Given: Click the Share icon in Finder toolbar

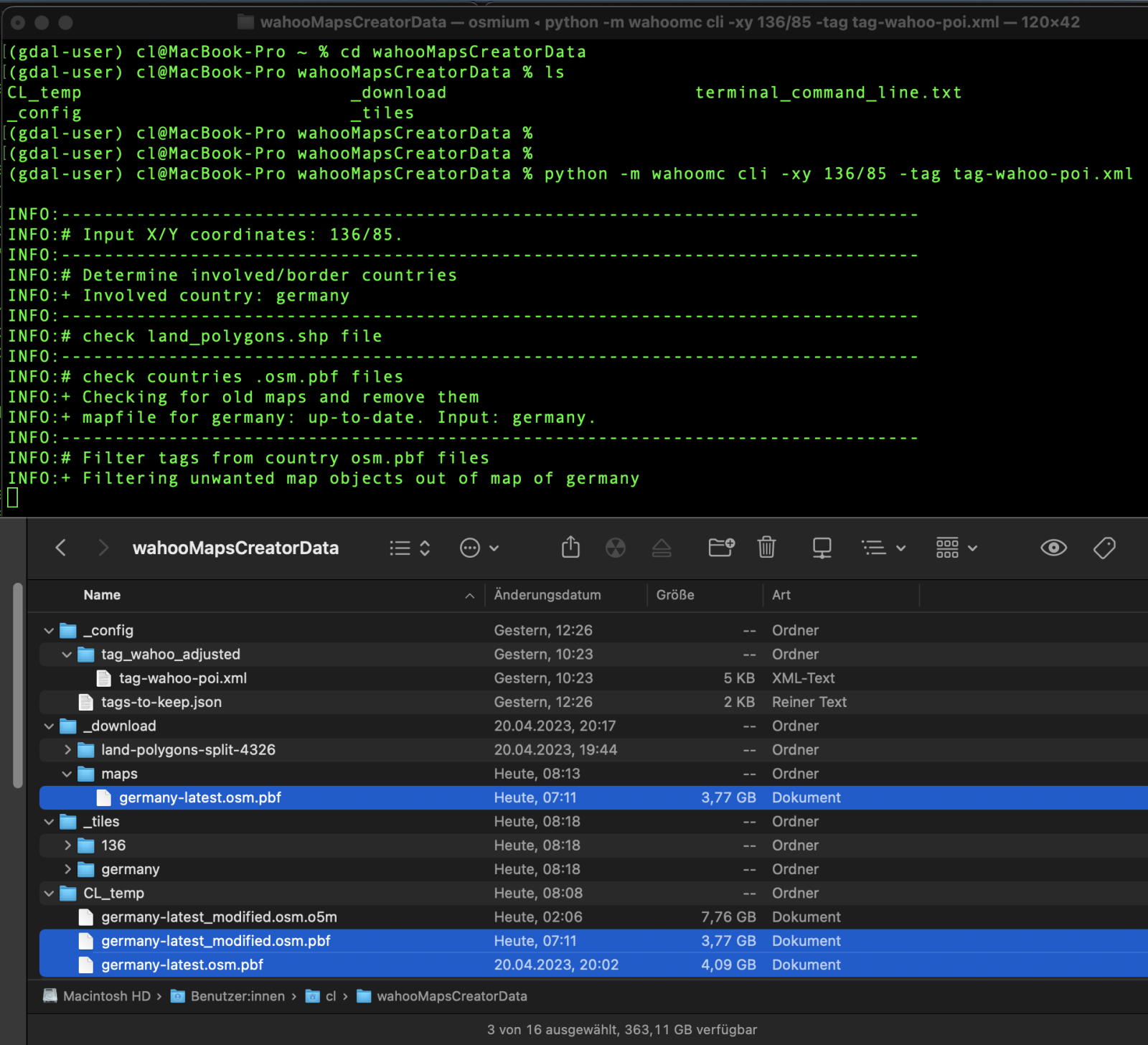Looking at the screenshot, I should tap(570, 548).
